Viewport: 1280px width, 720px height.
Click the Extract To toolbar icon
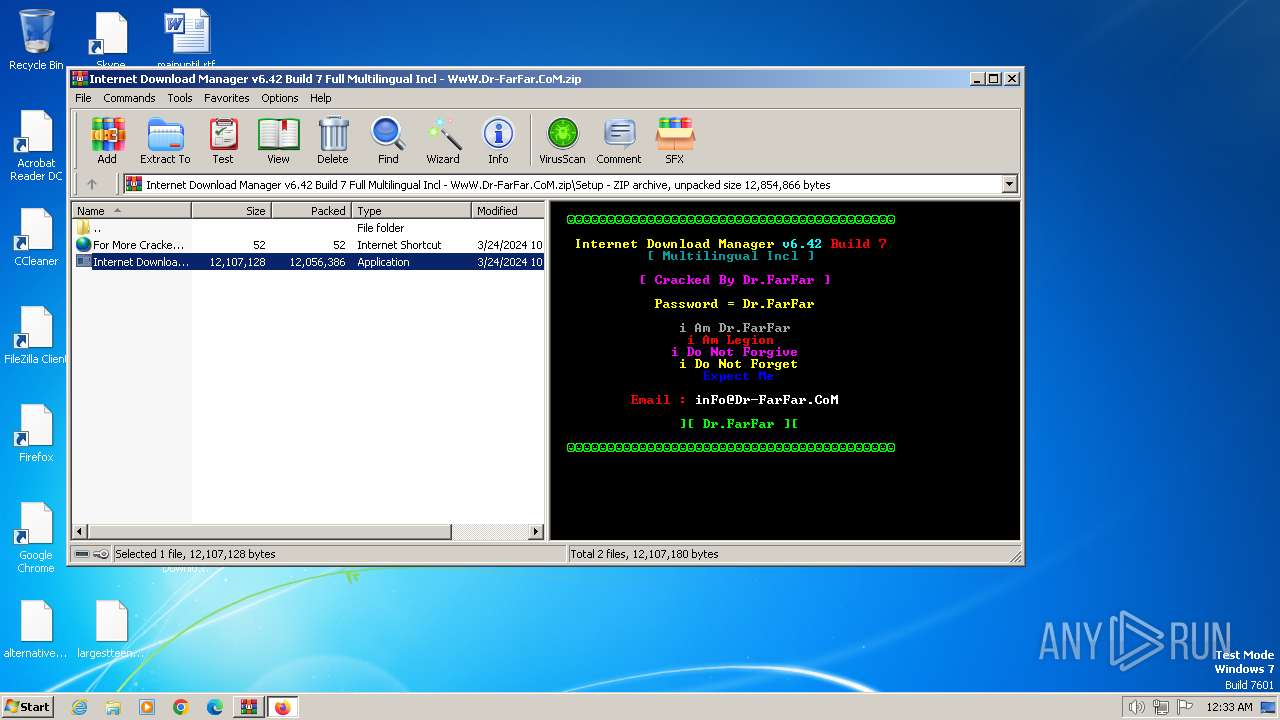coord(165,141)
